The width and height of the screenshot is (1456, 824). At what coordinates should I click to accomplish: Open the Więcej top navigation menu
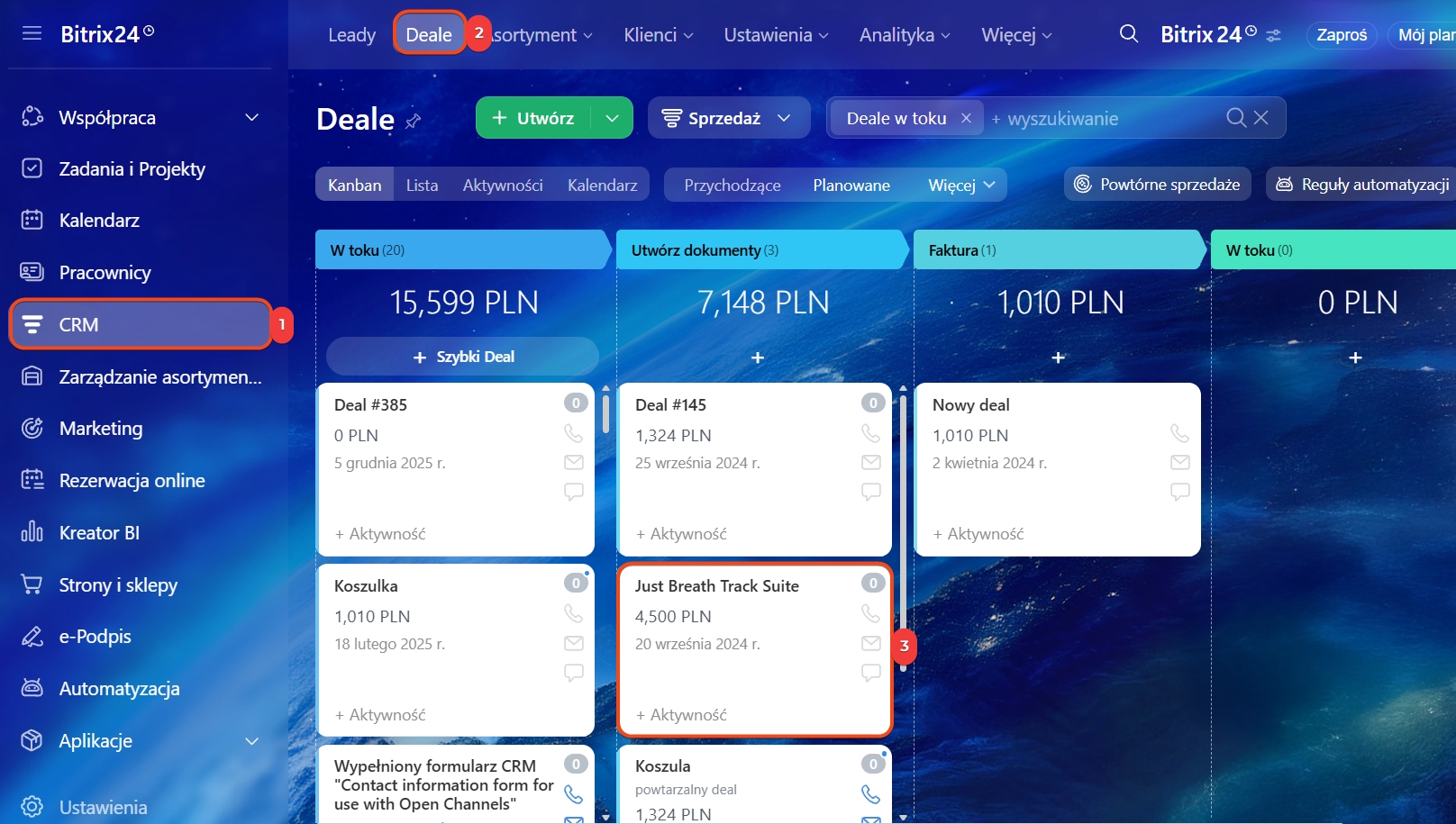click(x=1016, y=35)
